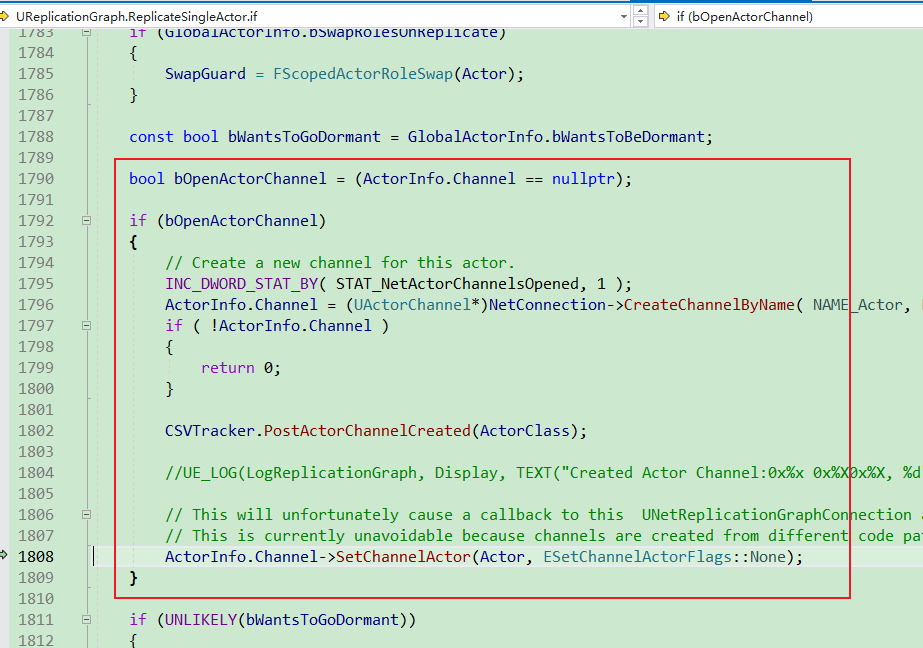Click the current-statement arrow at line 1808
The image size is (923, 648).
pyautogui.click(x=4, y=554)
